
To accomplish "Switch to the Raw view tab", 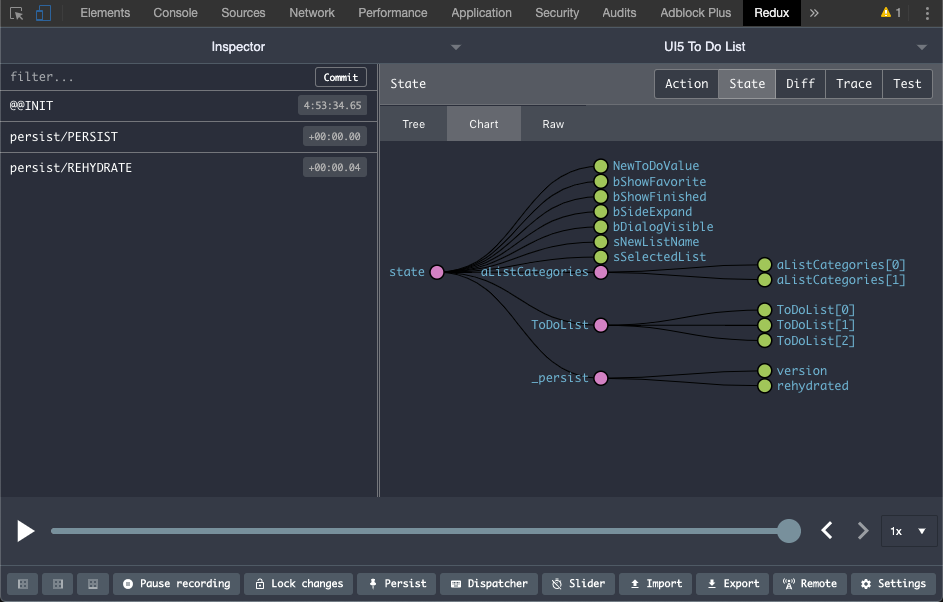I will [x=554, y=123].
